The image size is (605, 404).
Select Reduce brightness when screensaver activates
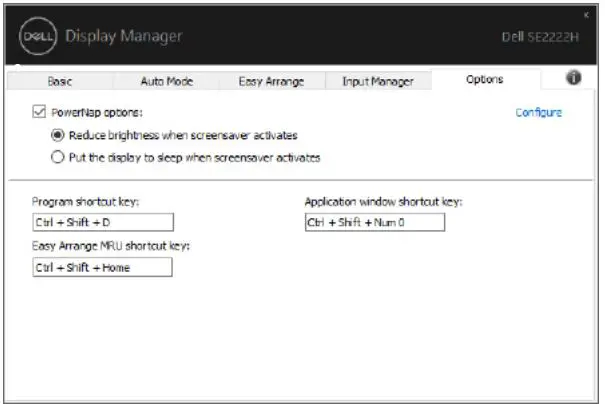(x=57, y=135)
